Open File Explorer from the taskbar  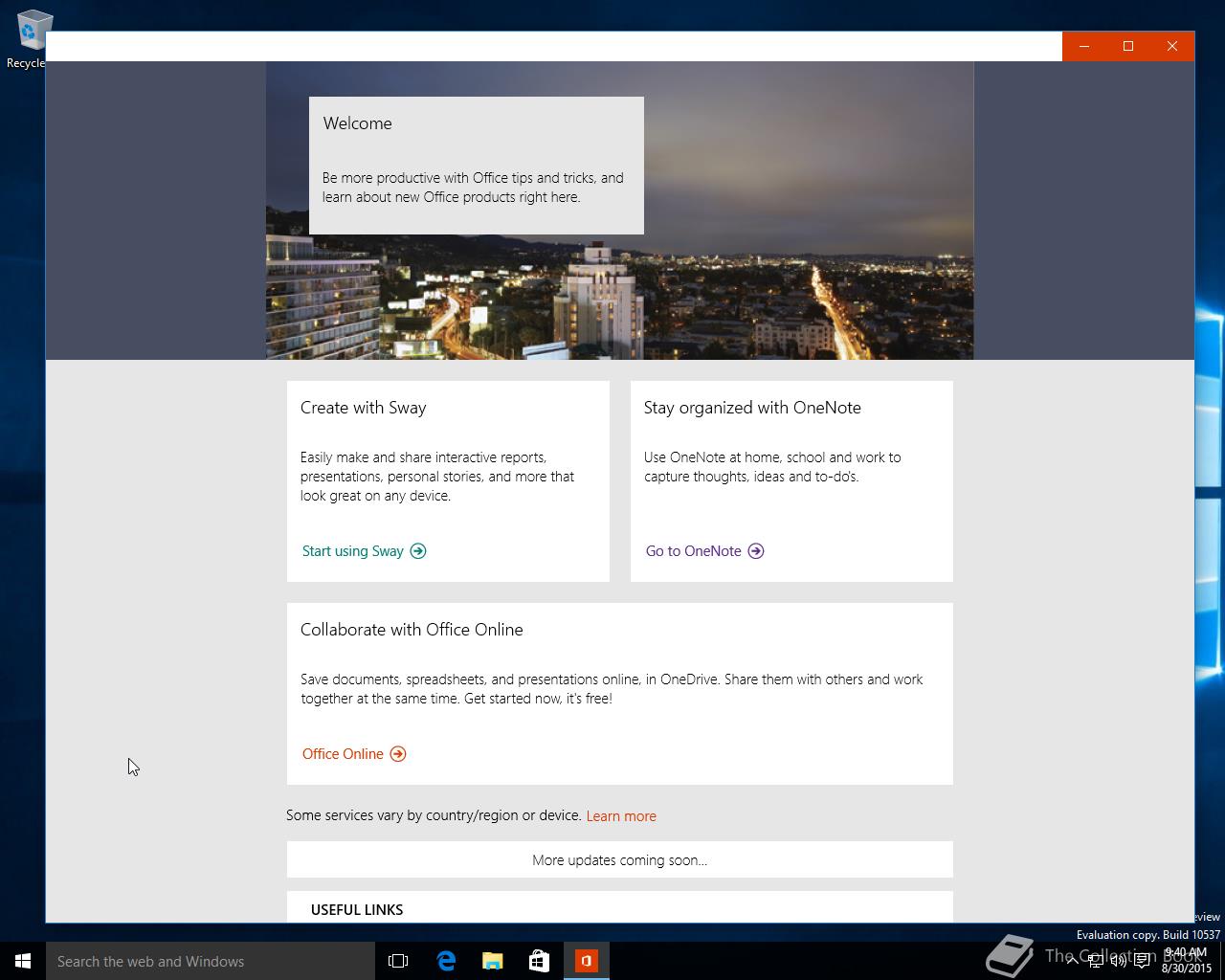coord(493,961)
